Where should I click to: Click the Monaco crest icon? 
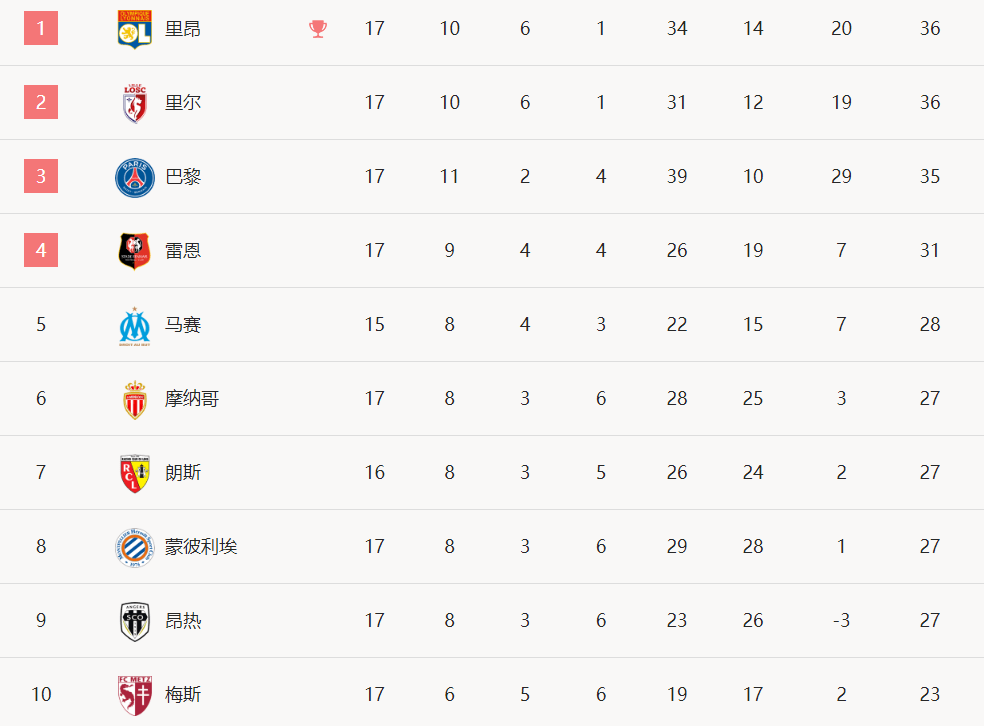pyautogui.click(x=135, y=400)
